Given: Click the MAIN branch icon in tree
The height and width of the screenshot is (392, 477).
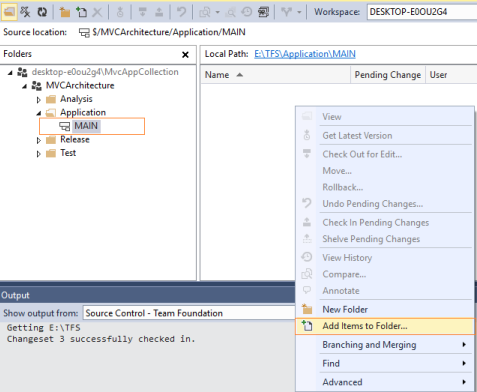Looking at the screenshot, I should coord(65,126).
